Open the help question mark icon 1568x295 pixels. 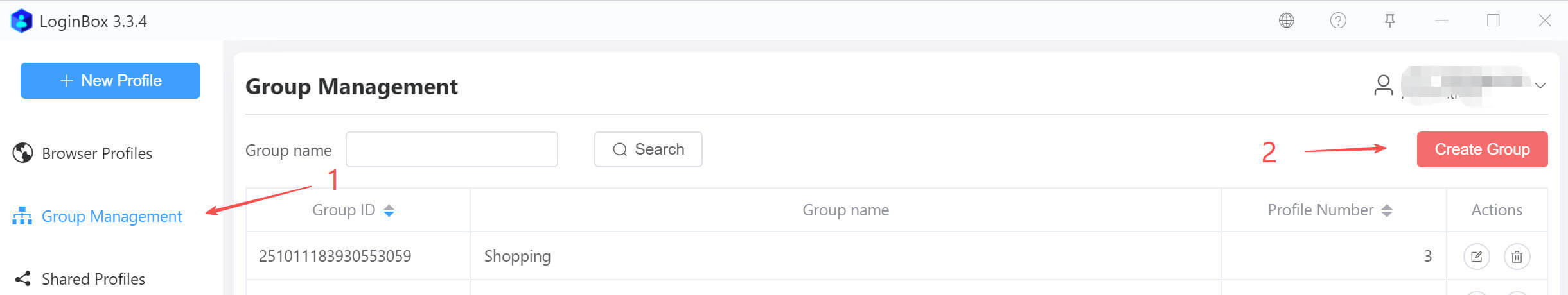point(1338,21)
